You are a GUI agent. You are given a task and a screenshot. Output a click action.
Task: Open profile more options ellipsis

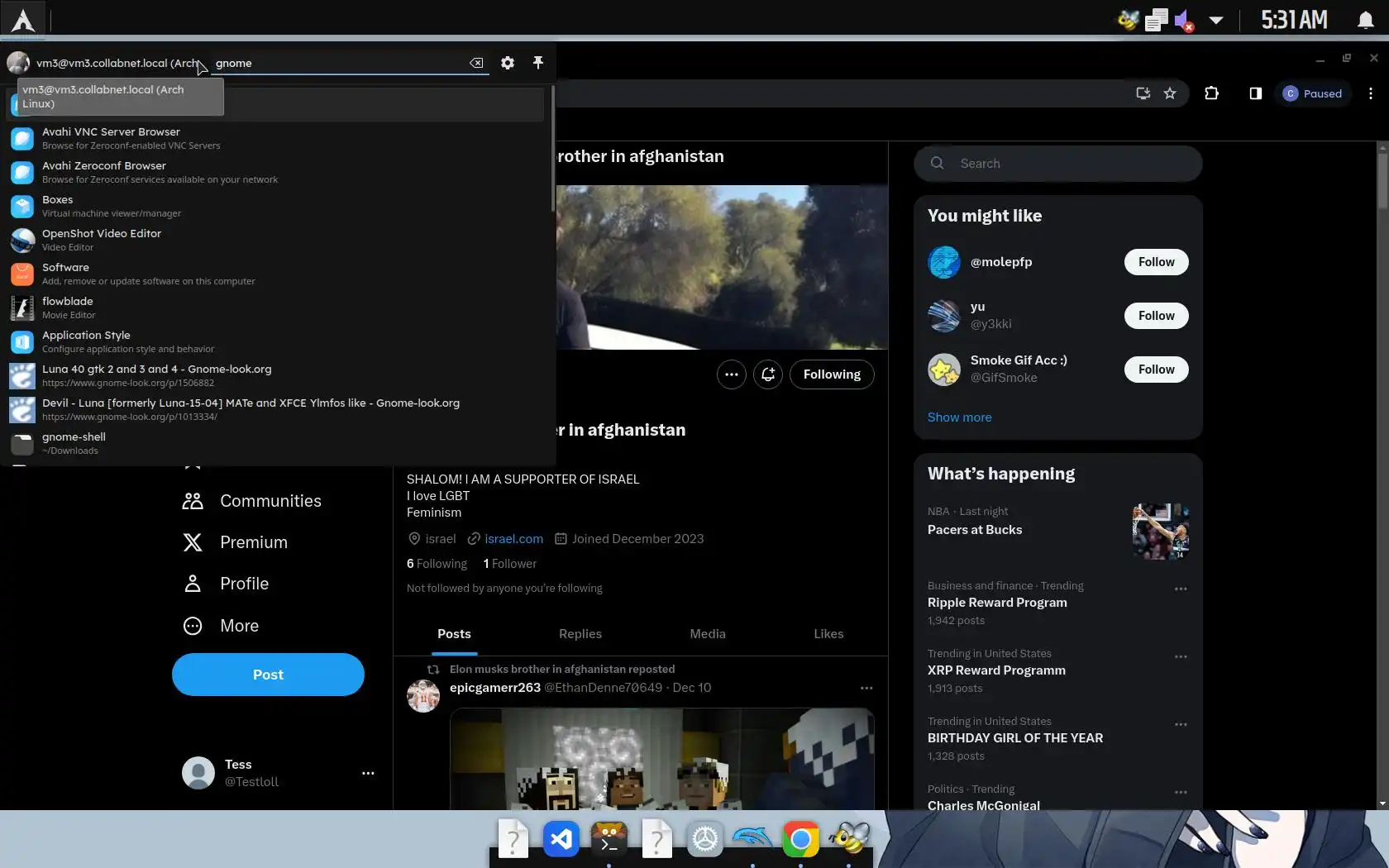[x=731, y=374]
